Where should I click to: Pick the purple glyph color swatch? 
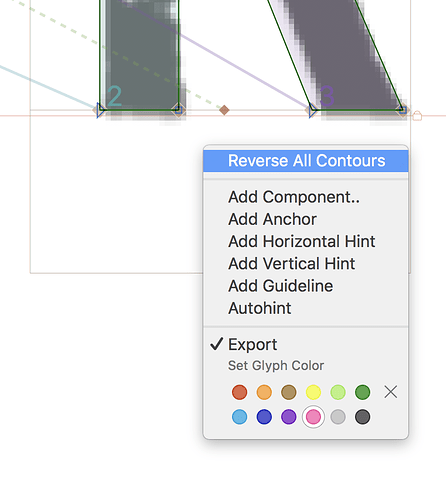pos(289,417)
